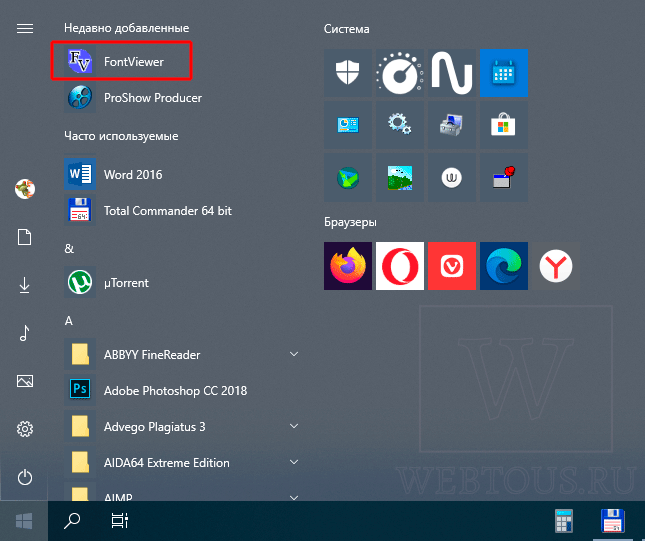Expand the AIDA64 Extreme Edition folder chevron
Screen dimensions: 645x541
294,462
